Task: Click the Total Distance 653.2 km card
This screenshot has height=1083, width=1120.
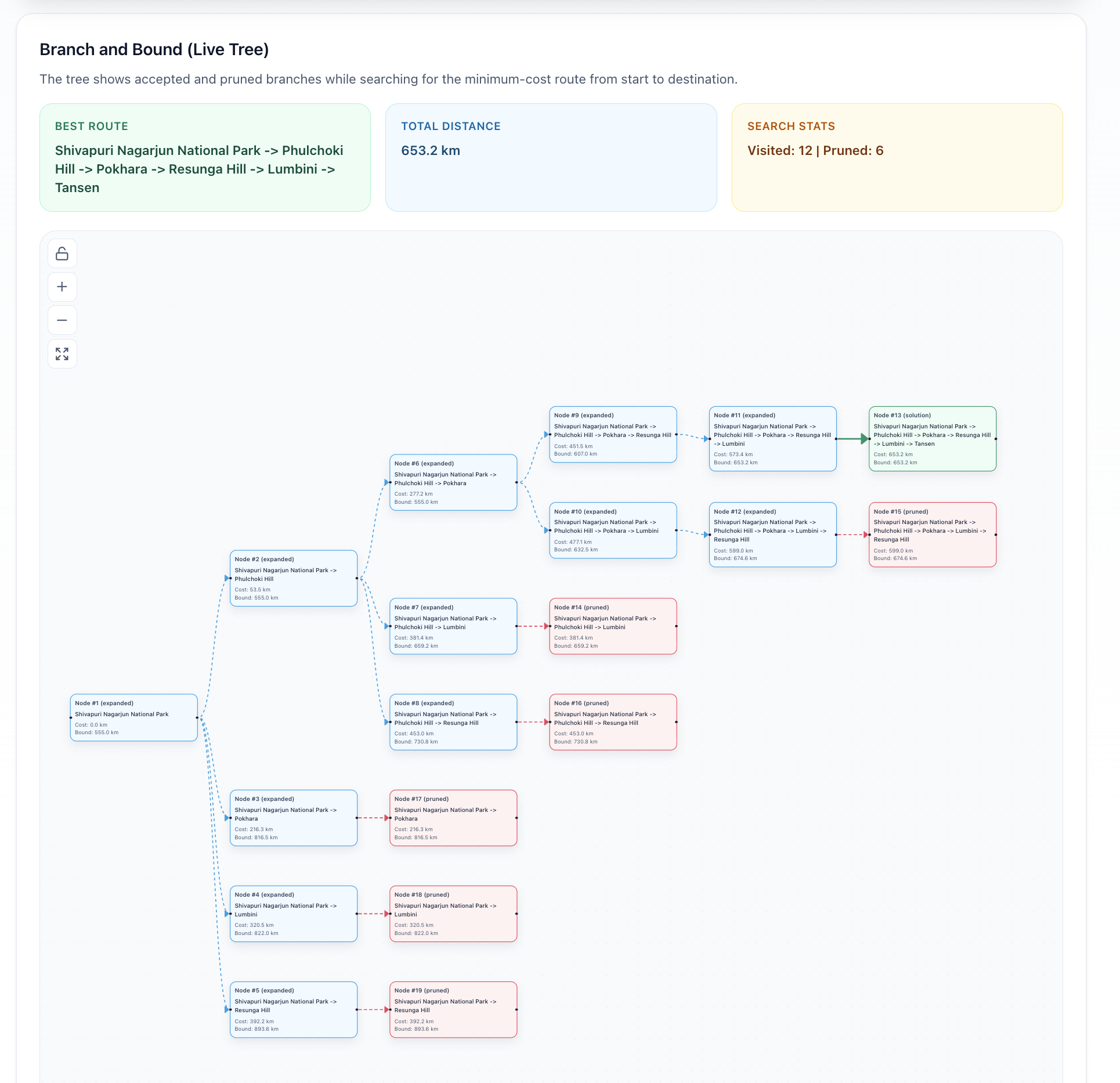Action: 551,157
